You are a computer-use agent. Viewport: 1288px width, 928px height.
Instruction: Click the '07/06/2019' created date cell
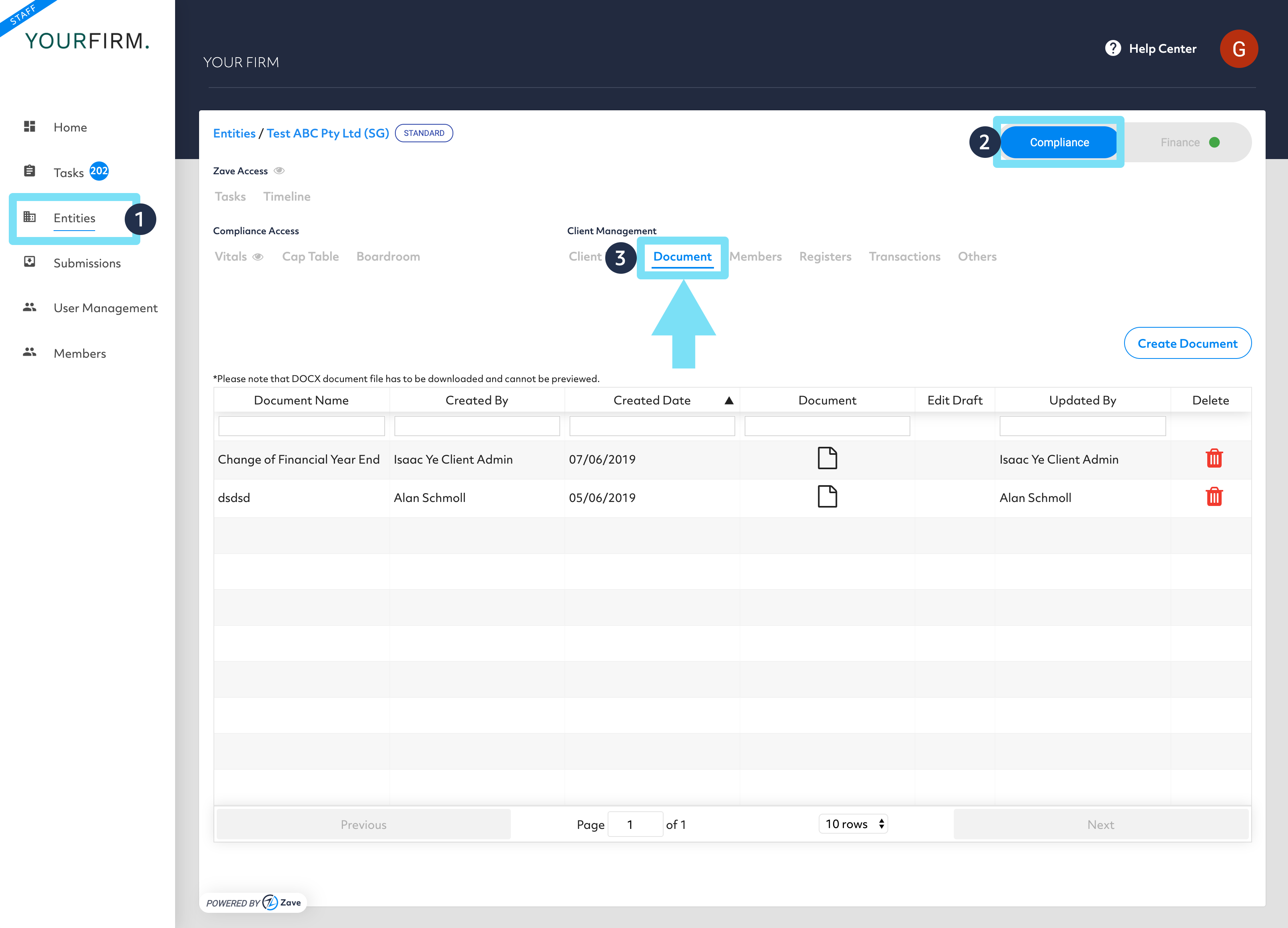(602, 460)
